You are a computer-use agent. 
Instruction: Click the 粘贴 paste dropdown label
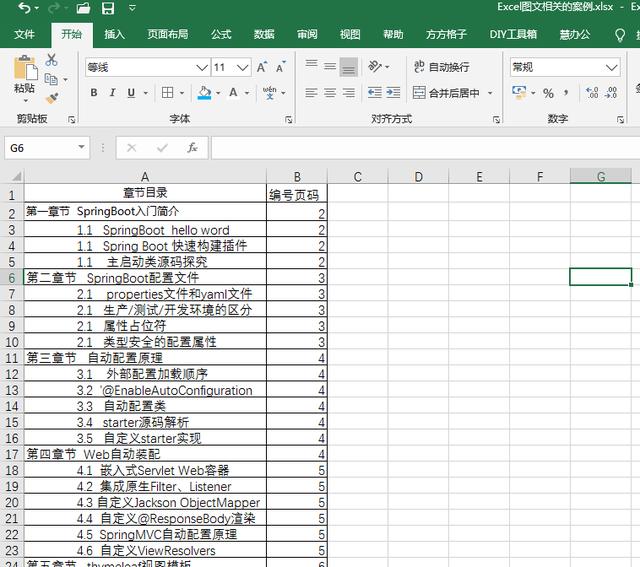click(24, 92)
